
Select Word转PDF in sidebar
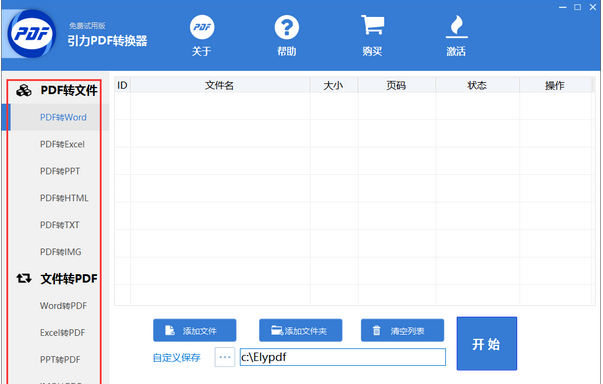click(x=63, y=306)
